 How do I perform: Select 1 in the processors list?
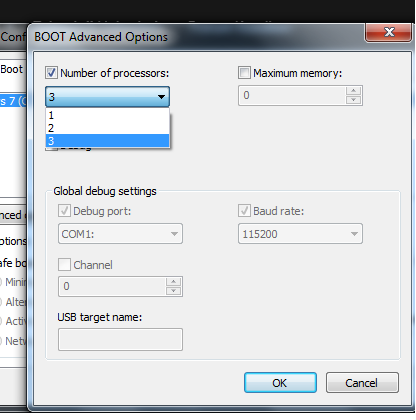coord(107,115)
